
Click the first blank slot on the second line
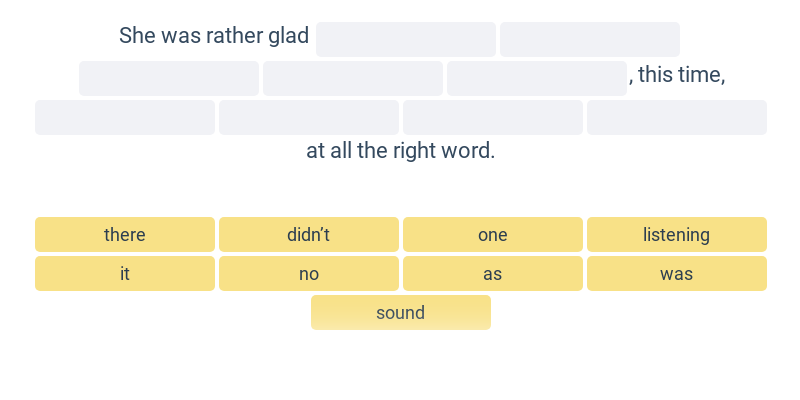169,78
